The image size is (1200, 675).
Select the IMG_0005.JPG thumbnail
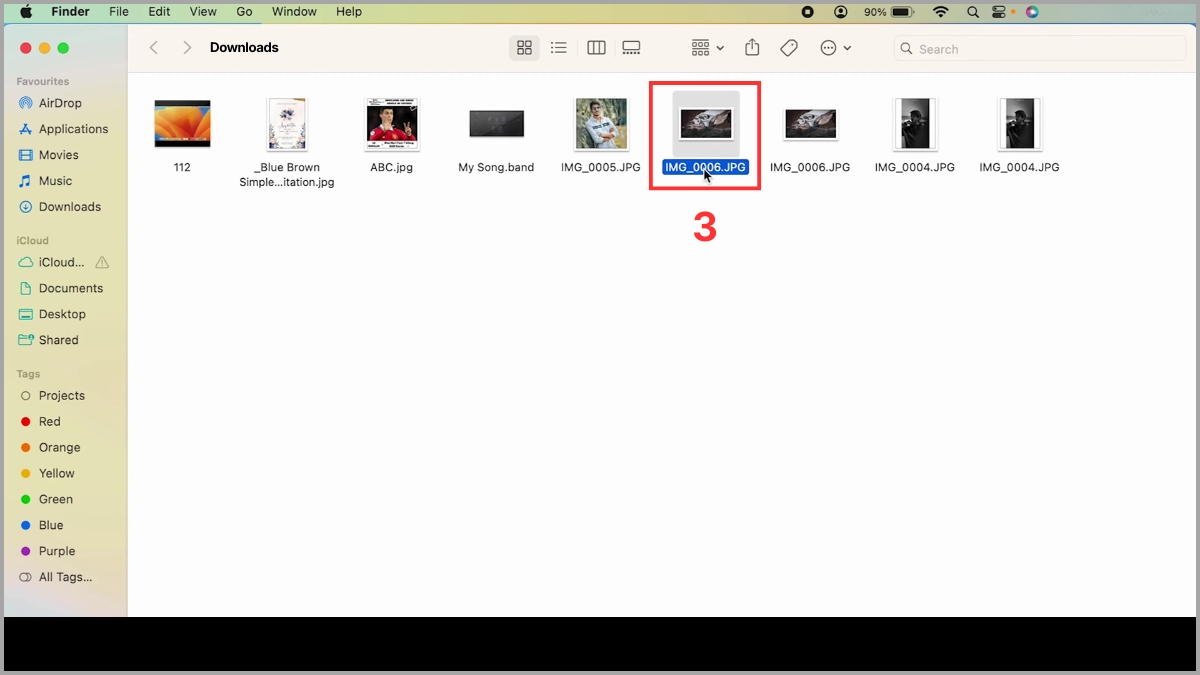(x=601, y=124)
